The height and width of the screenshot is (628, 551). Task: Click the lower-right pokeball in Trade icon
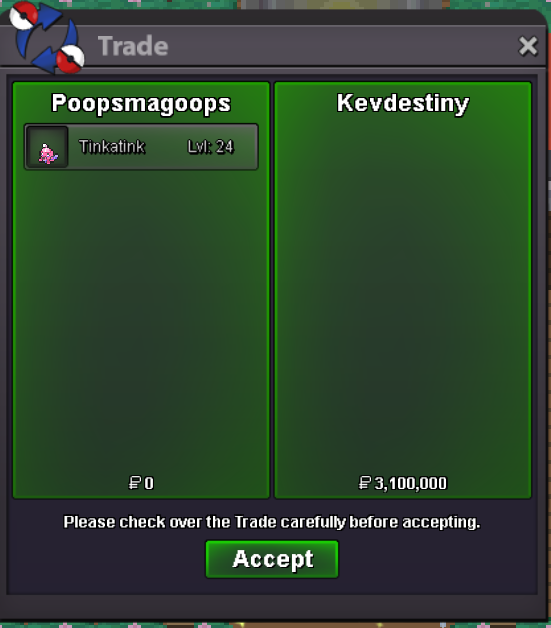click(70, 59)
